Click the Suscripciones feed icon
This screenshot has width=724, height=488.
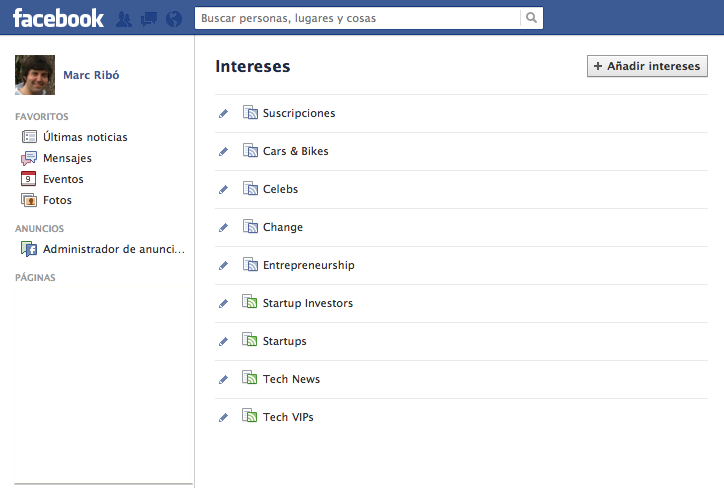[250, 112]
